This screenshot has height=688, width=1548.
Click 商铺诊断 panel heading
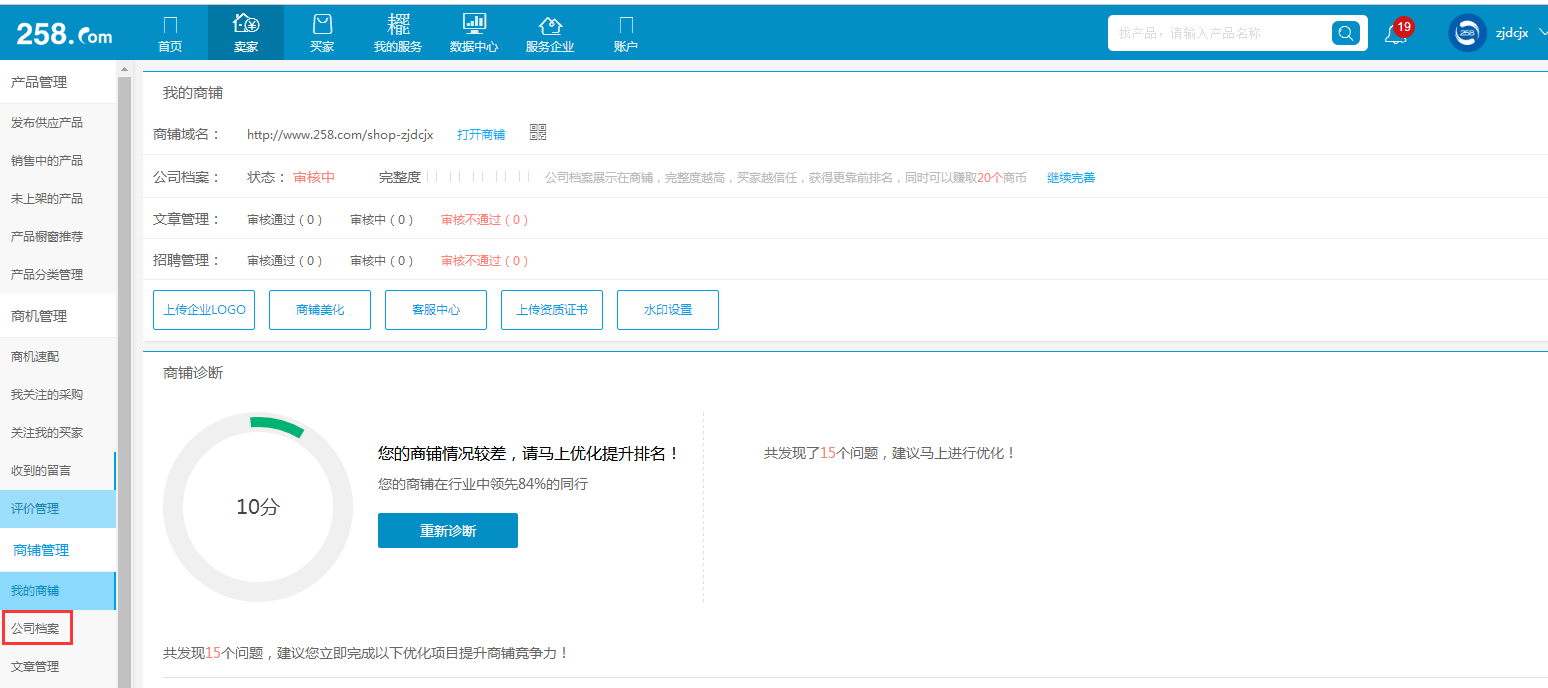(x=193, y=373)
